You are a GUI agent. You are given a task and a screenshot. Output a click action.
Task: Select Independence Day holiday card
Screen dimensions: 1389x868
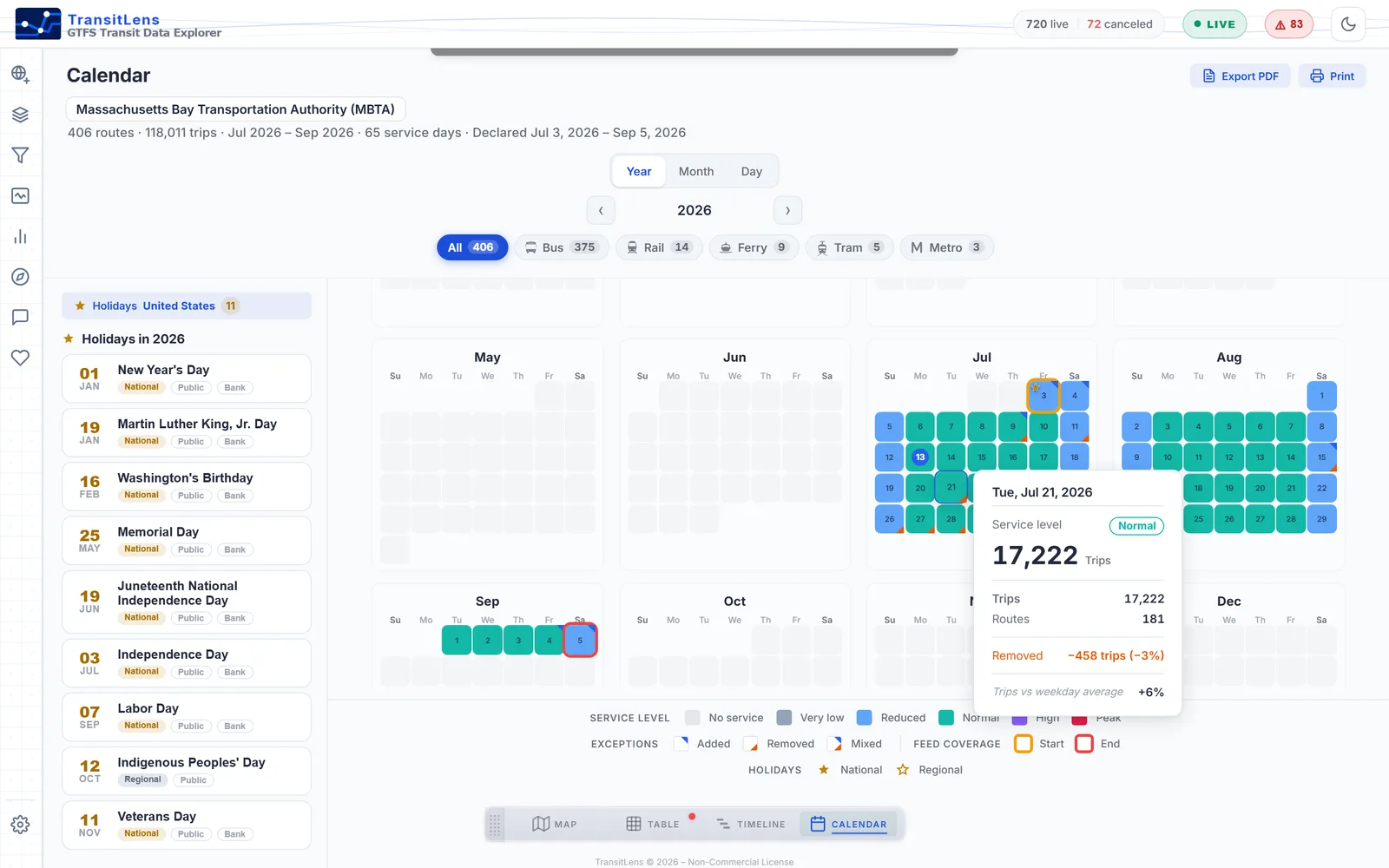[187, 663]
